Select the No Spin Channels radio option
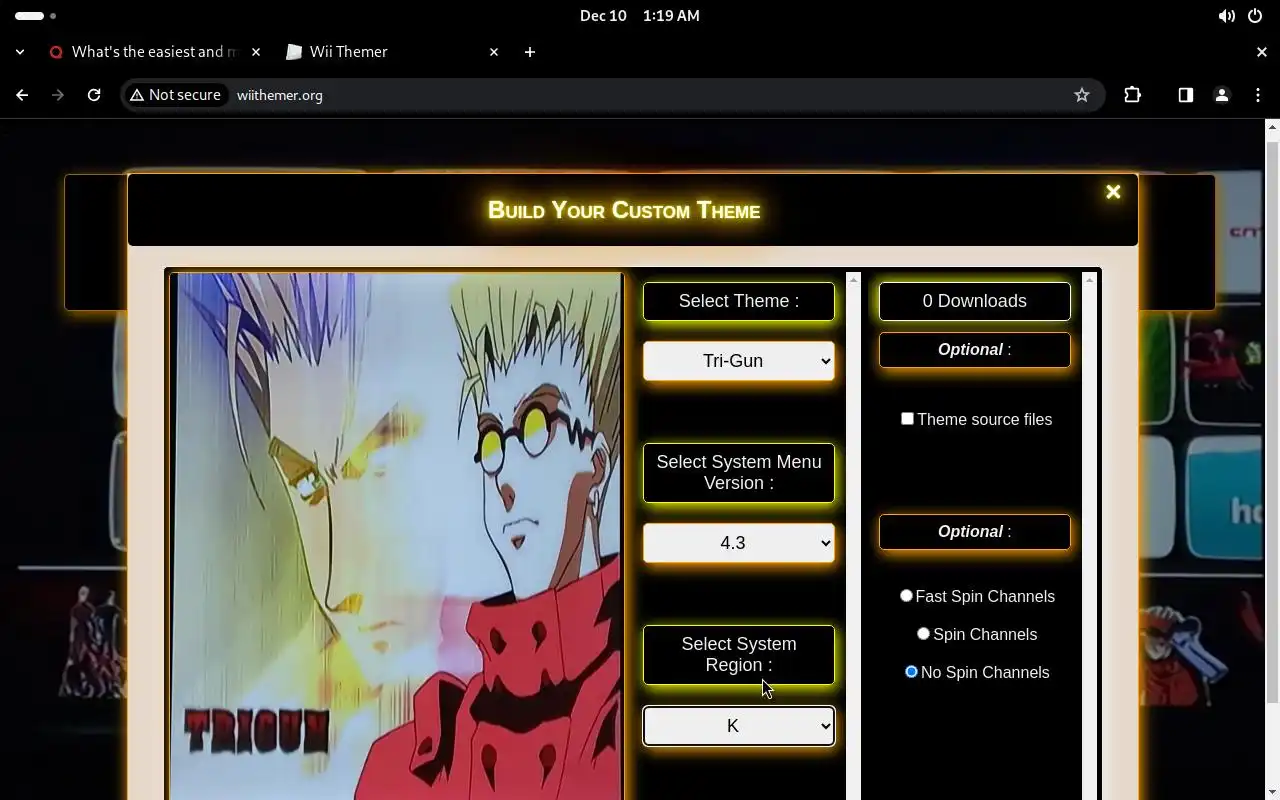The height and width of the screenshot is (800, 1280). coord(911,671)
